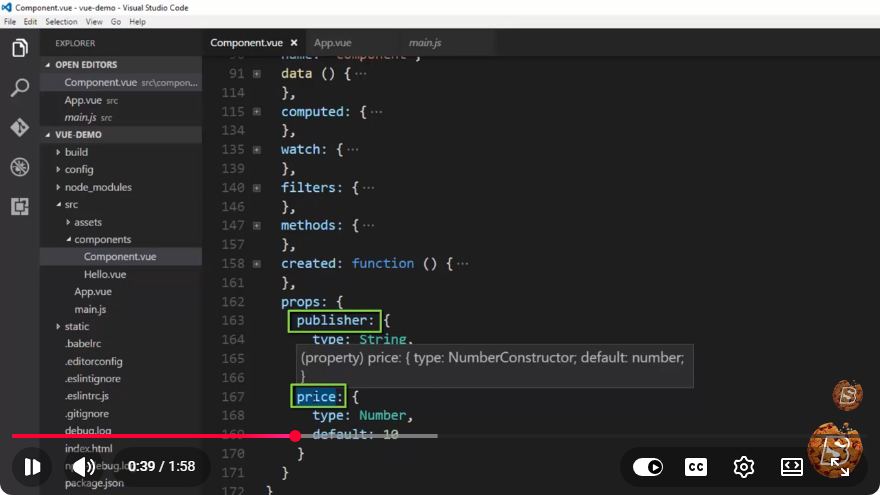Open the .editorconfig file
Viewport: 880px width, 495px height.
pyautogui.click(x=121, y=361)
